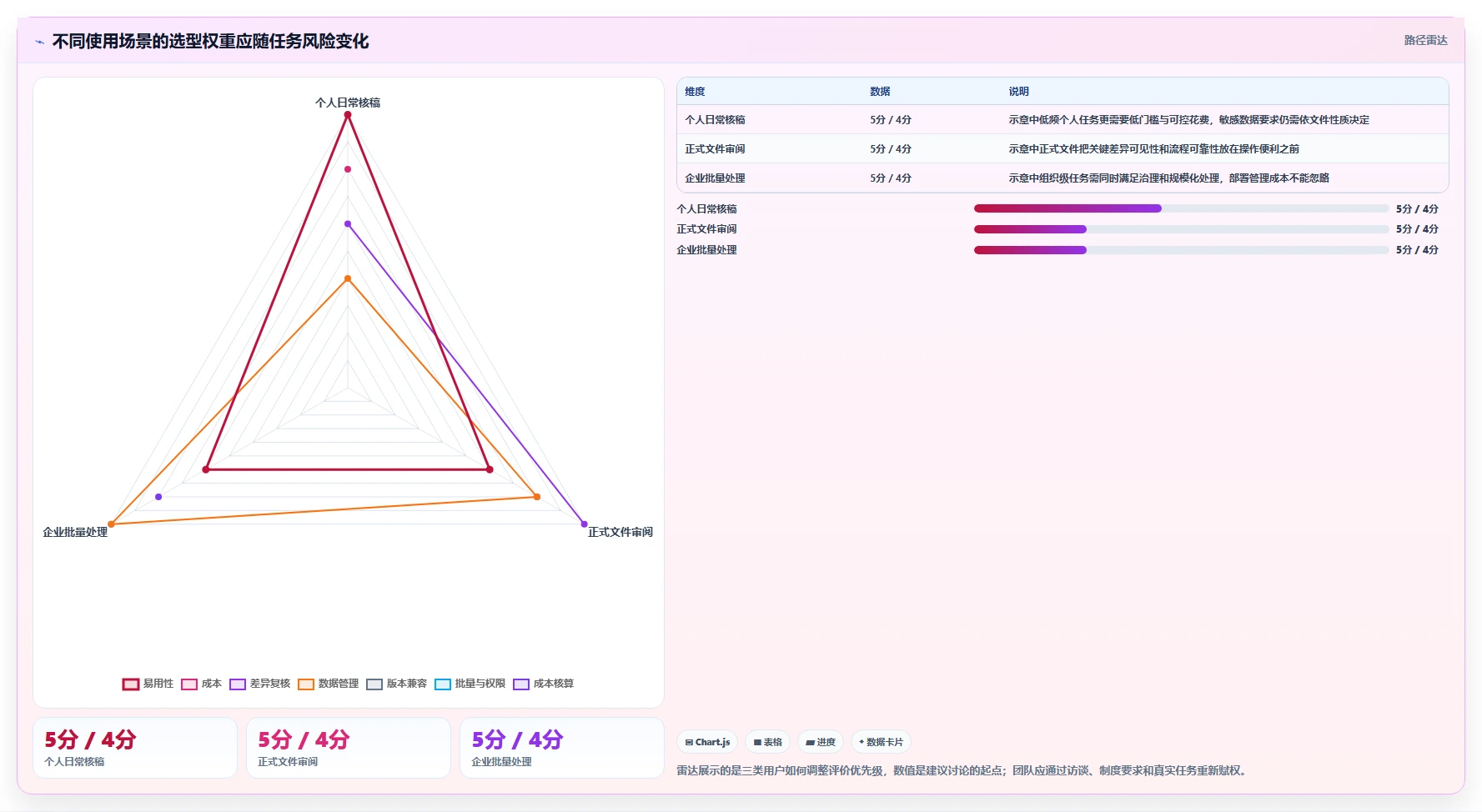The image size is (1482, 812).
Task: Click the orange data point at 企业批量处理 vertex
Action: point(111,524)
